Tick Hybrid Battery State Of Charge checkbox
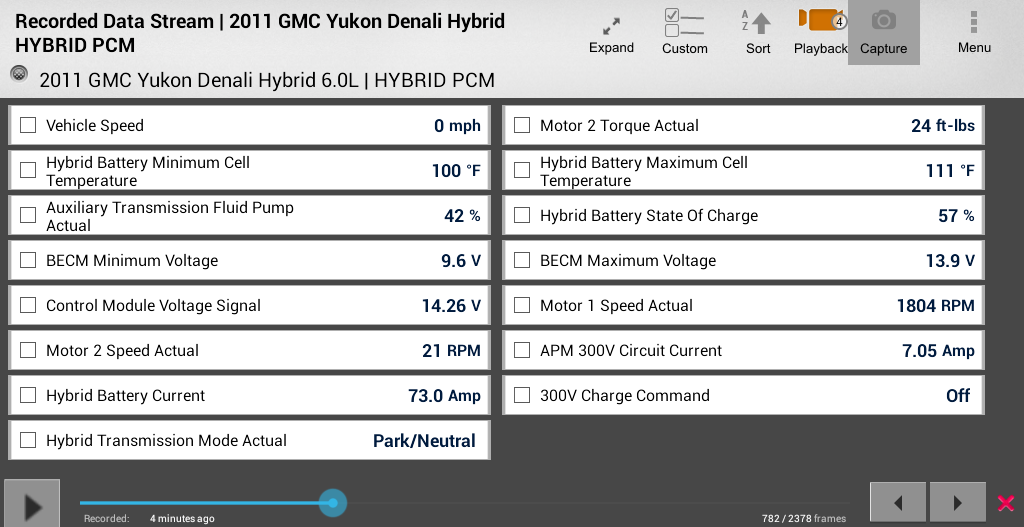The image size is (1024, 527). 522,216
